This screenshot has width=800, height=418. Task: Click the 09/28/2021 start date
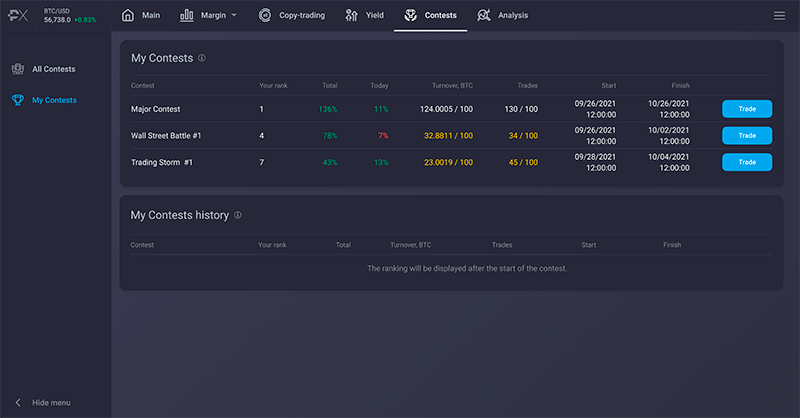(595, 157)
